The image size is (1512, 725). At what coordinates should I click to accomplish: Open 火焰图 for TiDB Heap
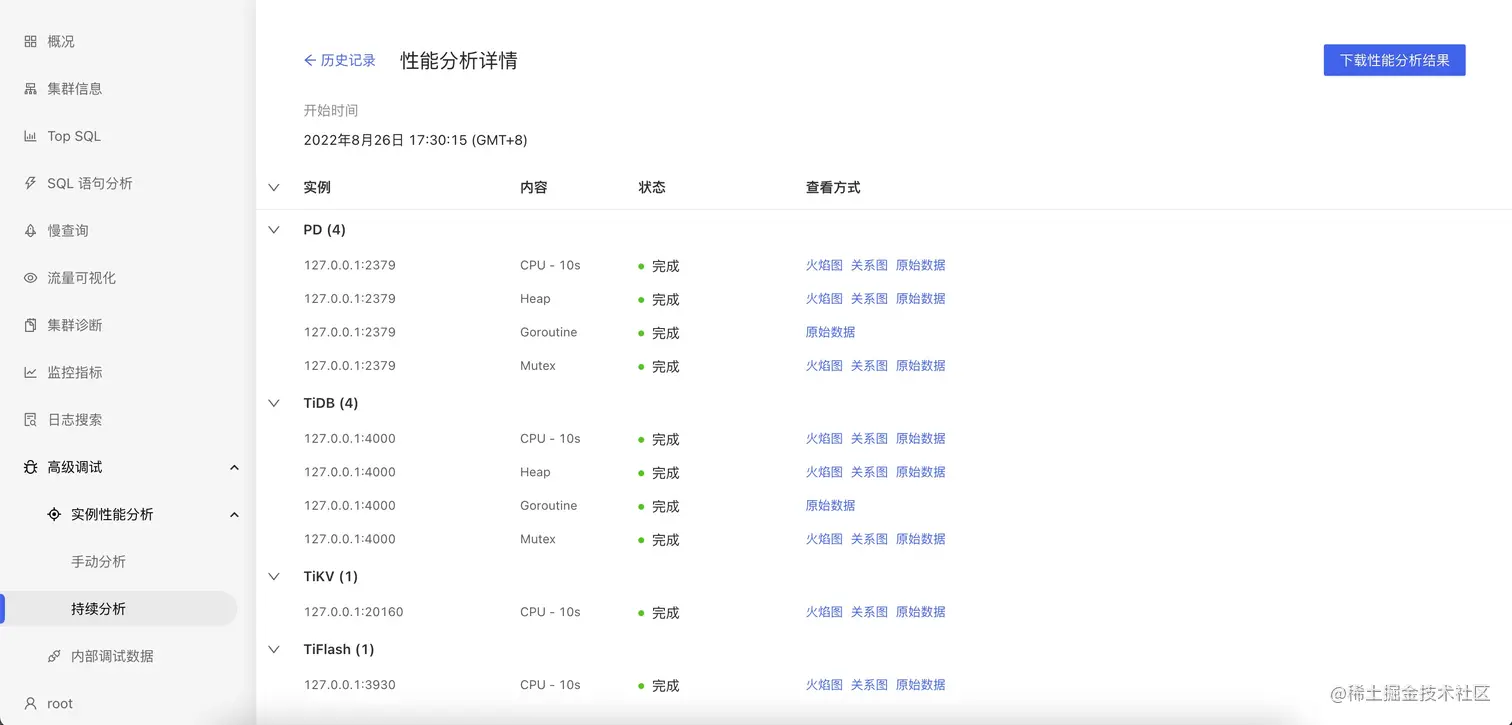tap(824, 472)
